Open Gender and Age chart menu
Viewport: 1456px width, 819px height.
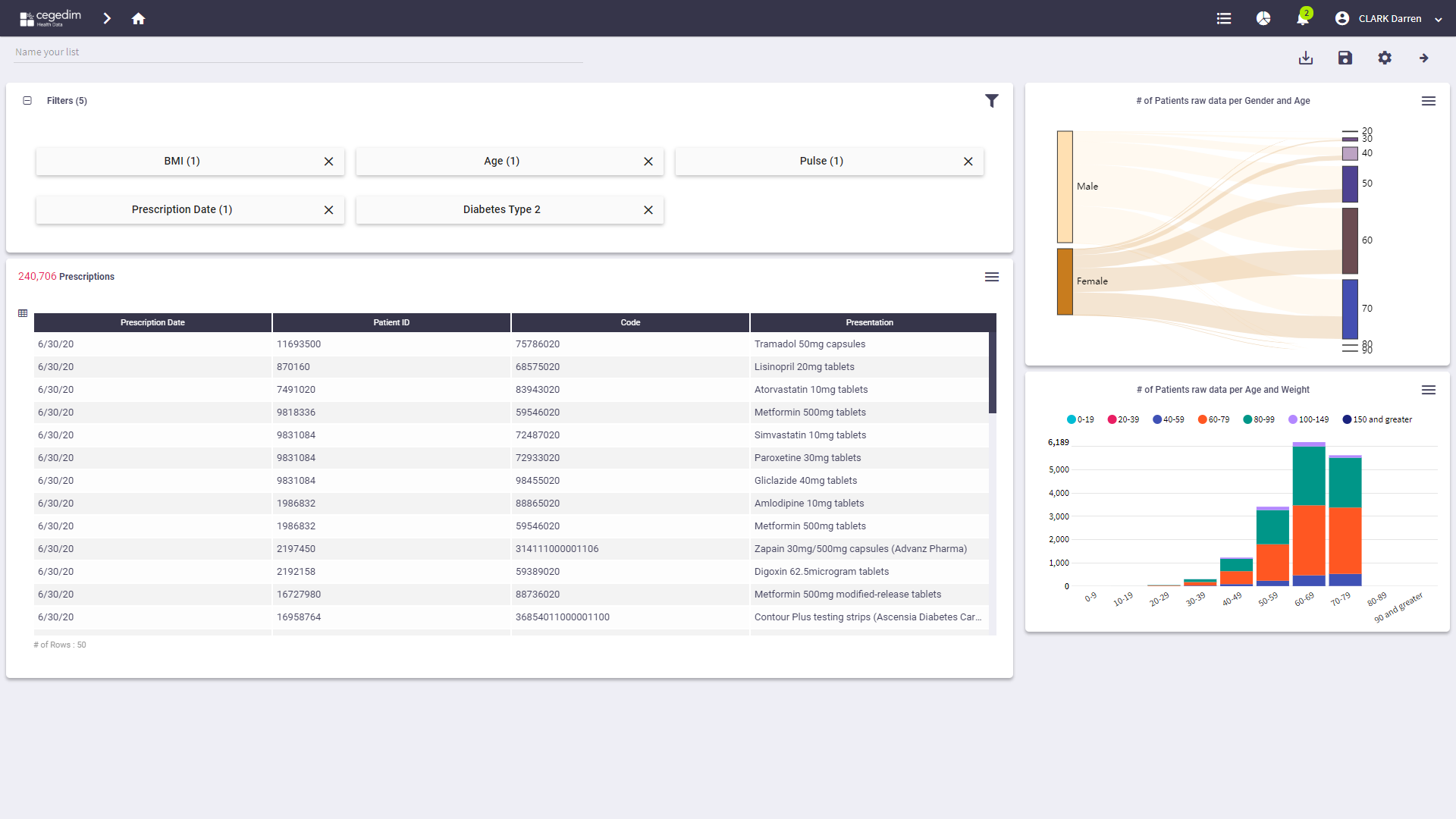(1429, 101)
